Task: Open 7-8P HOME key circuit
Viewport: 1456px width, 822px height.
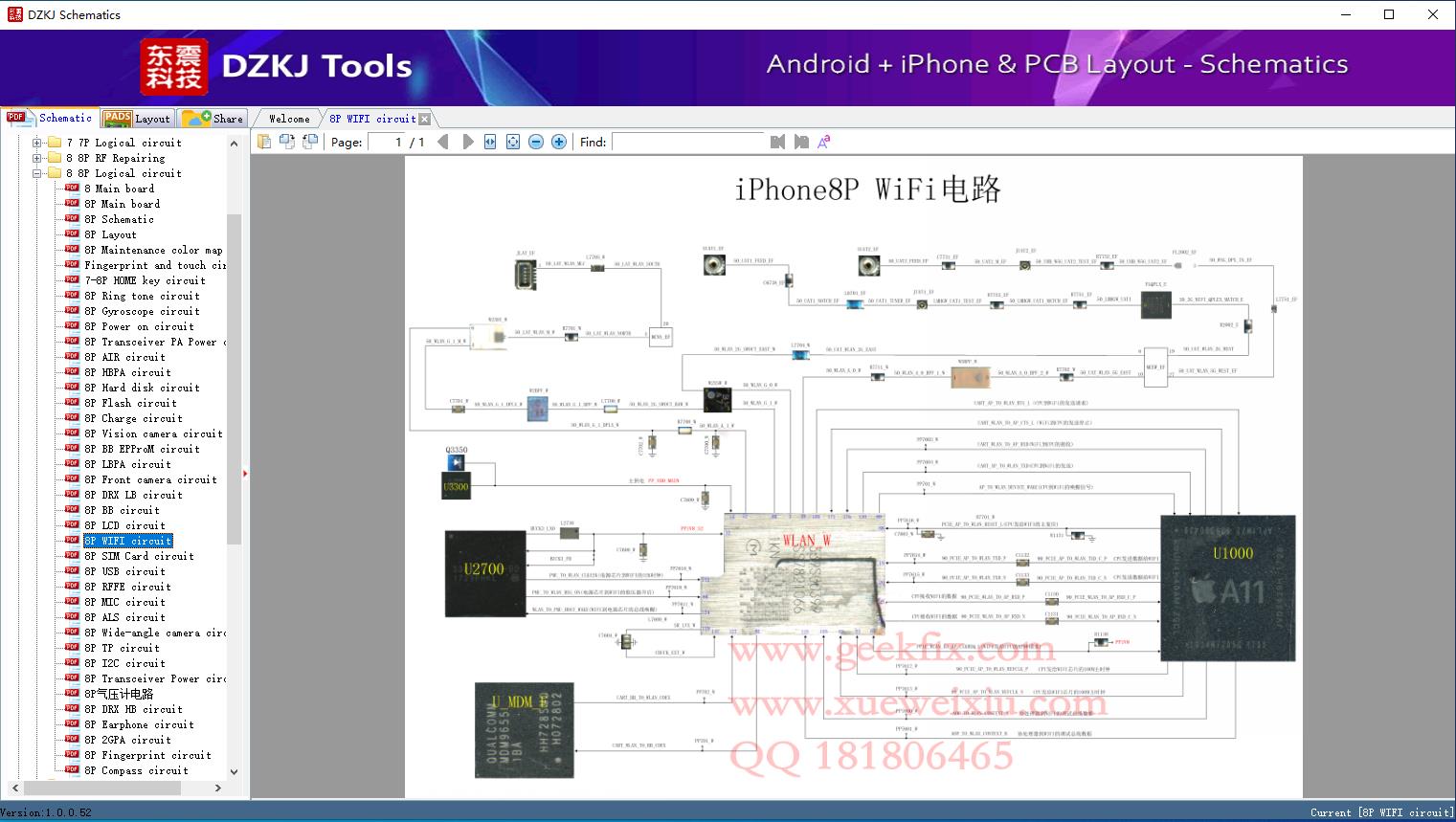Action: [145, 280]
